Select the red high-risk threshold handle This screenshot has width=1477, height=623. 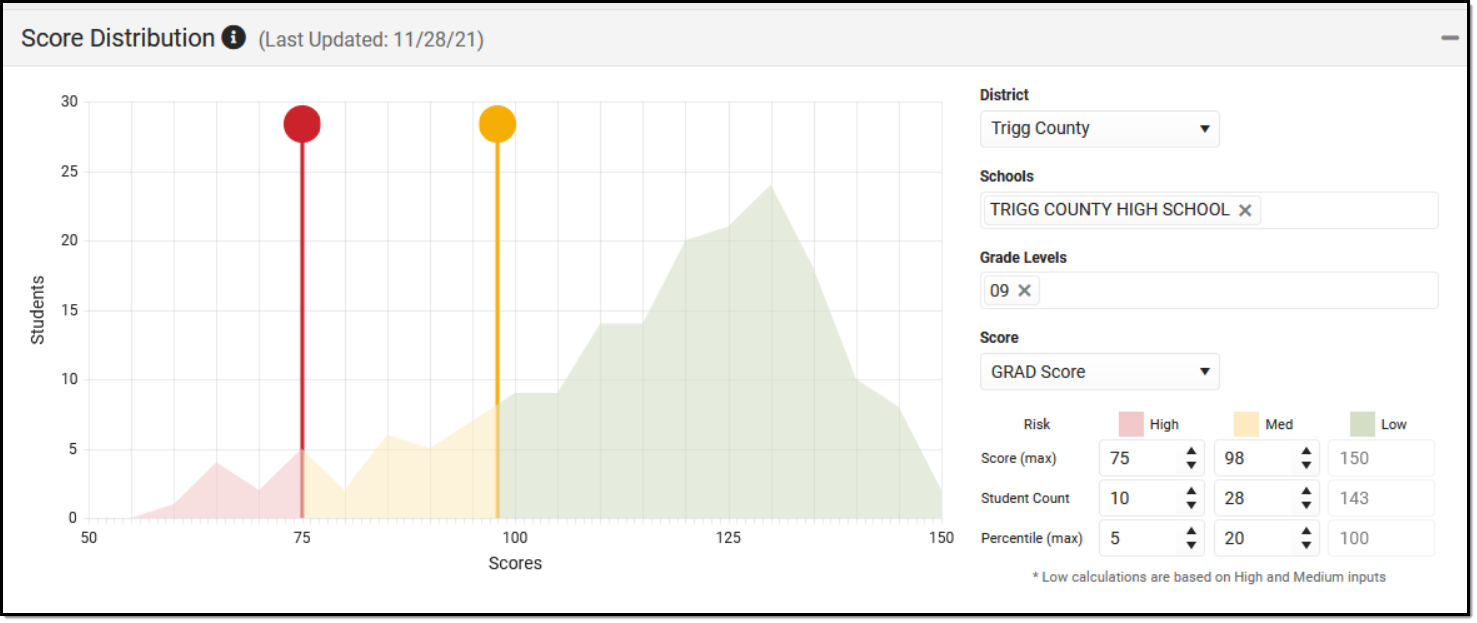click(x=302, y=124)
